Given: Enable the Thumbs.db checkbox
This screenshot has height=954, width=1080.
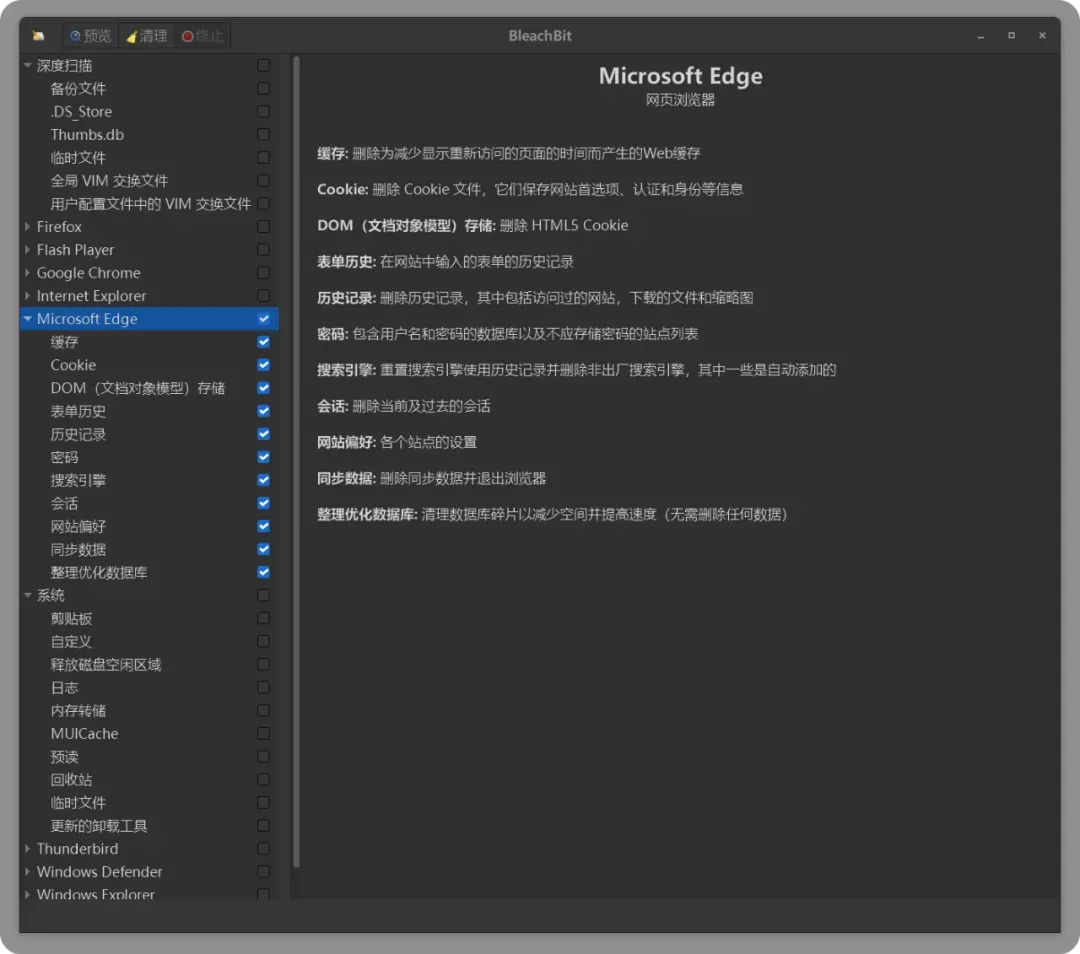Looking at the screenshot, I should tap(263, 134).
